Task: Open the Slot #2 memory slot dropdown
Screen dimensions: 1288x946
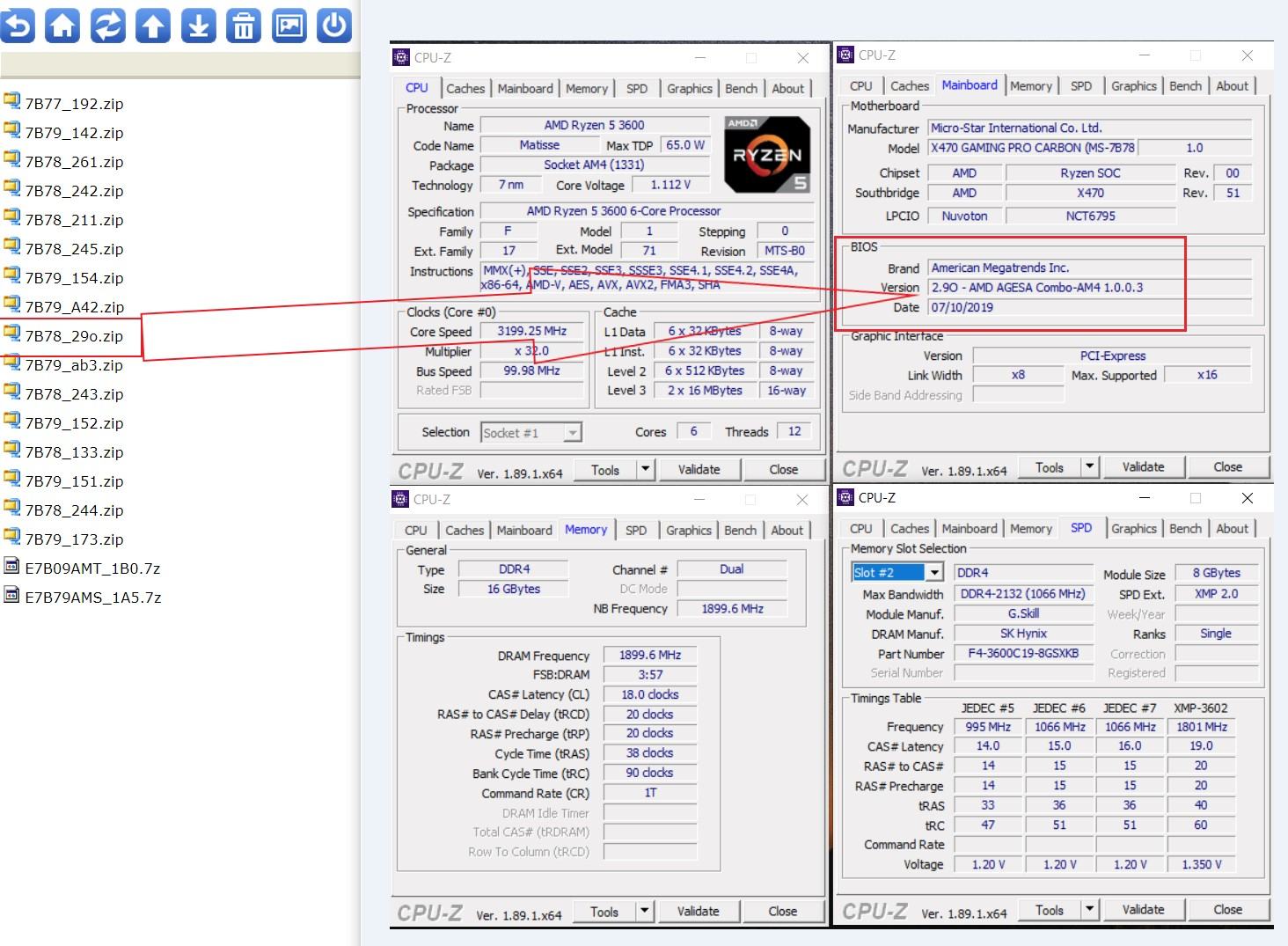Action: coord(935,572)
